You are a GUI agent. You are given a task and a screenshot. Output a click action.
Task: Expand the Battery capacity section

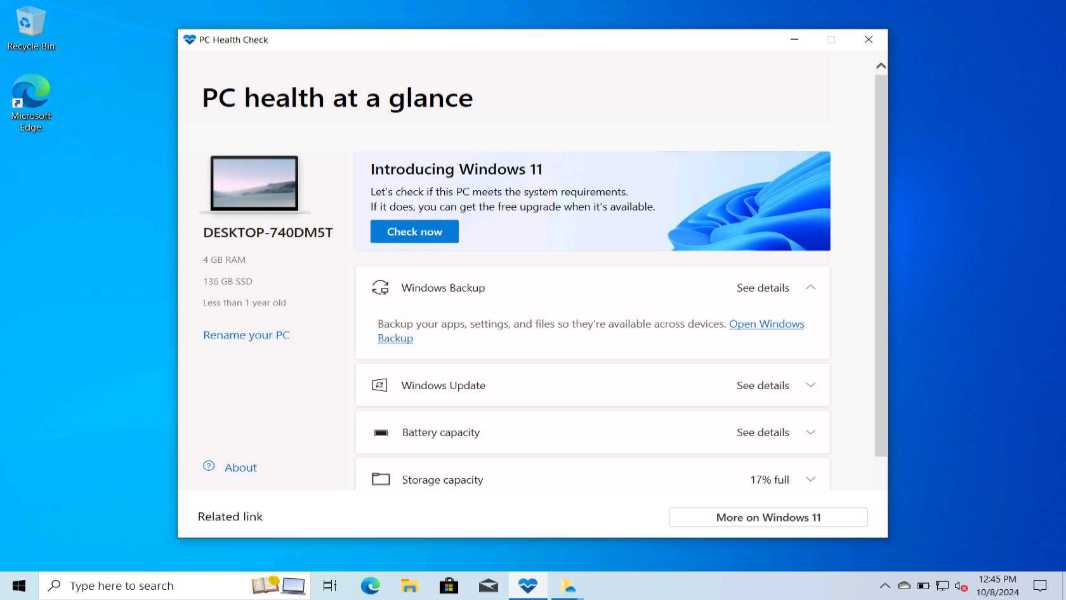810,433
